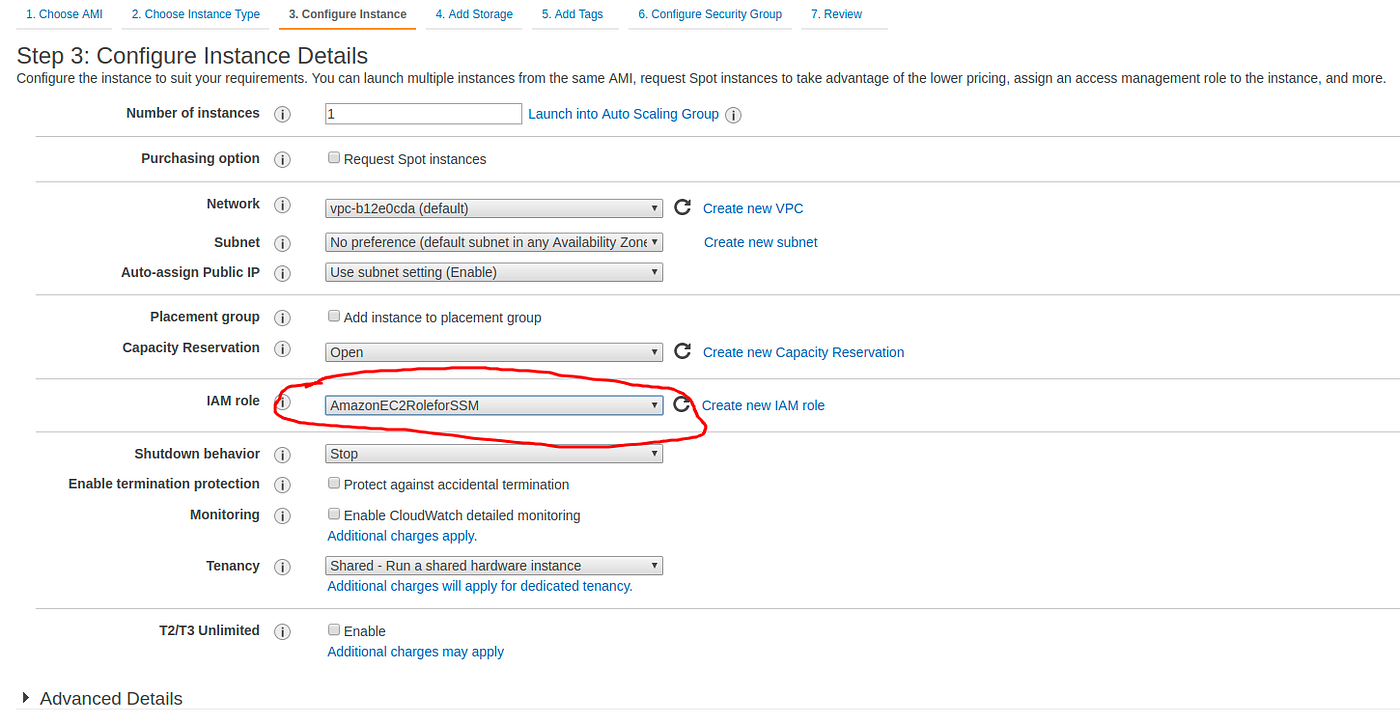Screen dimensions: 1400x721
Task: Click the info icon beside IAM role
Action: tap(282, 401)
